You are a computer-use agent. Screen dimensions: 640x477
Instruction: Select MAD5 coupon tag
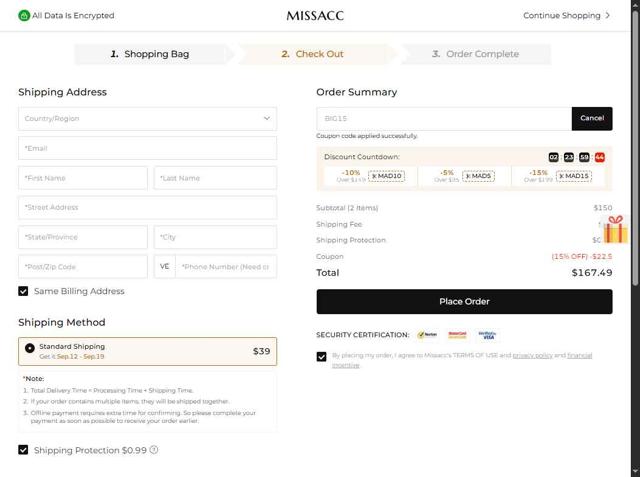coord(478,176)
